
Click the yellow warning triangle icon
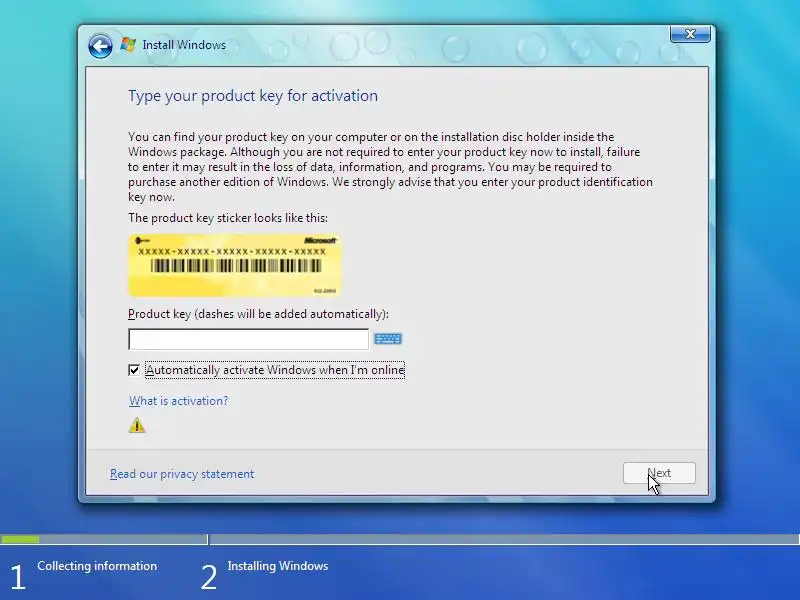pyautogui.click(x=137, y=425)
